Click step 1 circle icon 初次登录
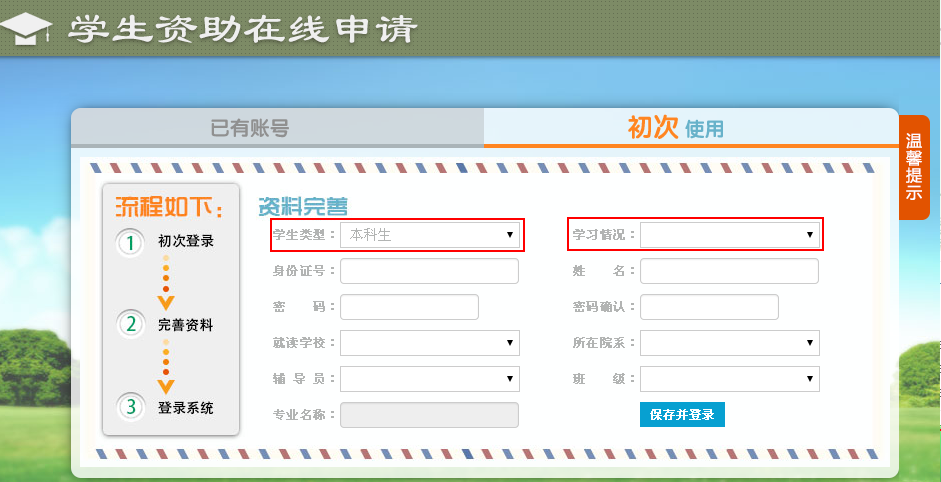Viewport: 941px width, 482px height. (130, 242)
